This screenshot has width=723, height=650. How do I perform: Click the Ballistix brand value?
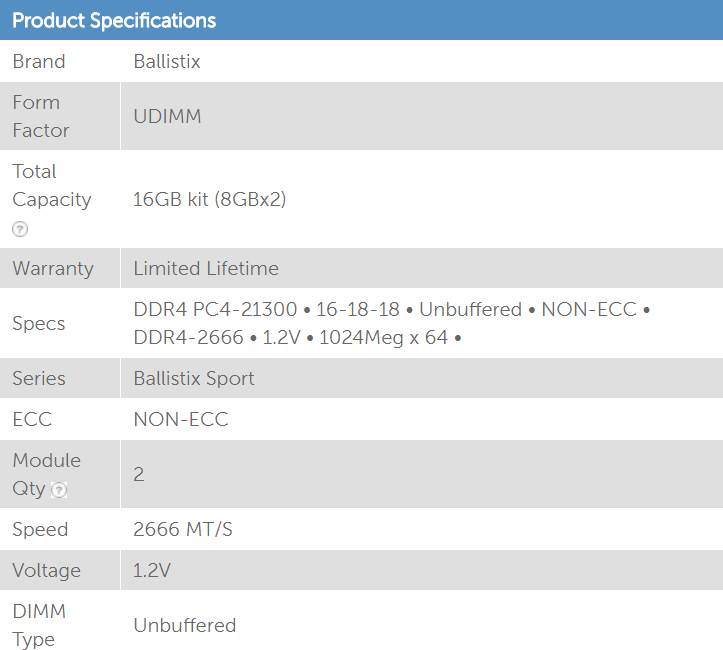167,62
